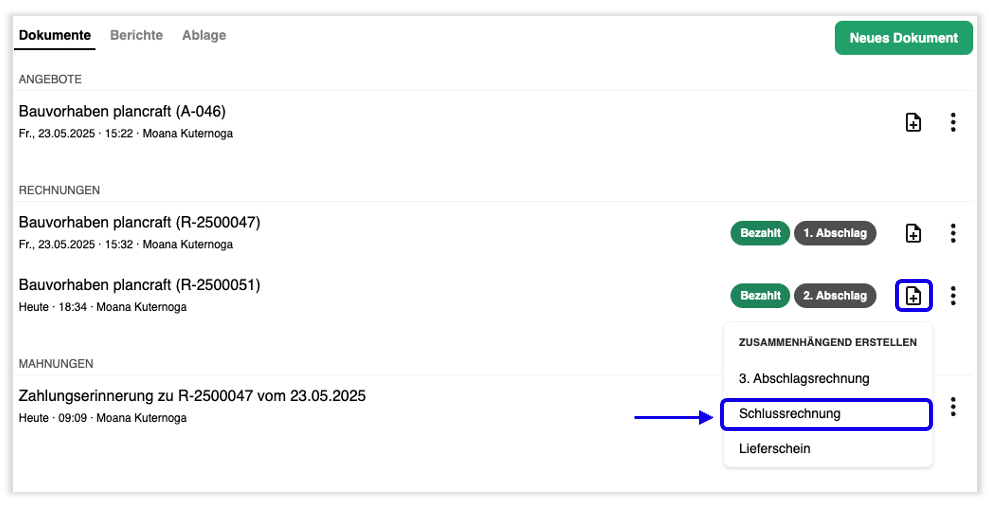
Task: Click Bezahlt badge on invoice R-2500051
Action: tap(760, 296)
